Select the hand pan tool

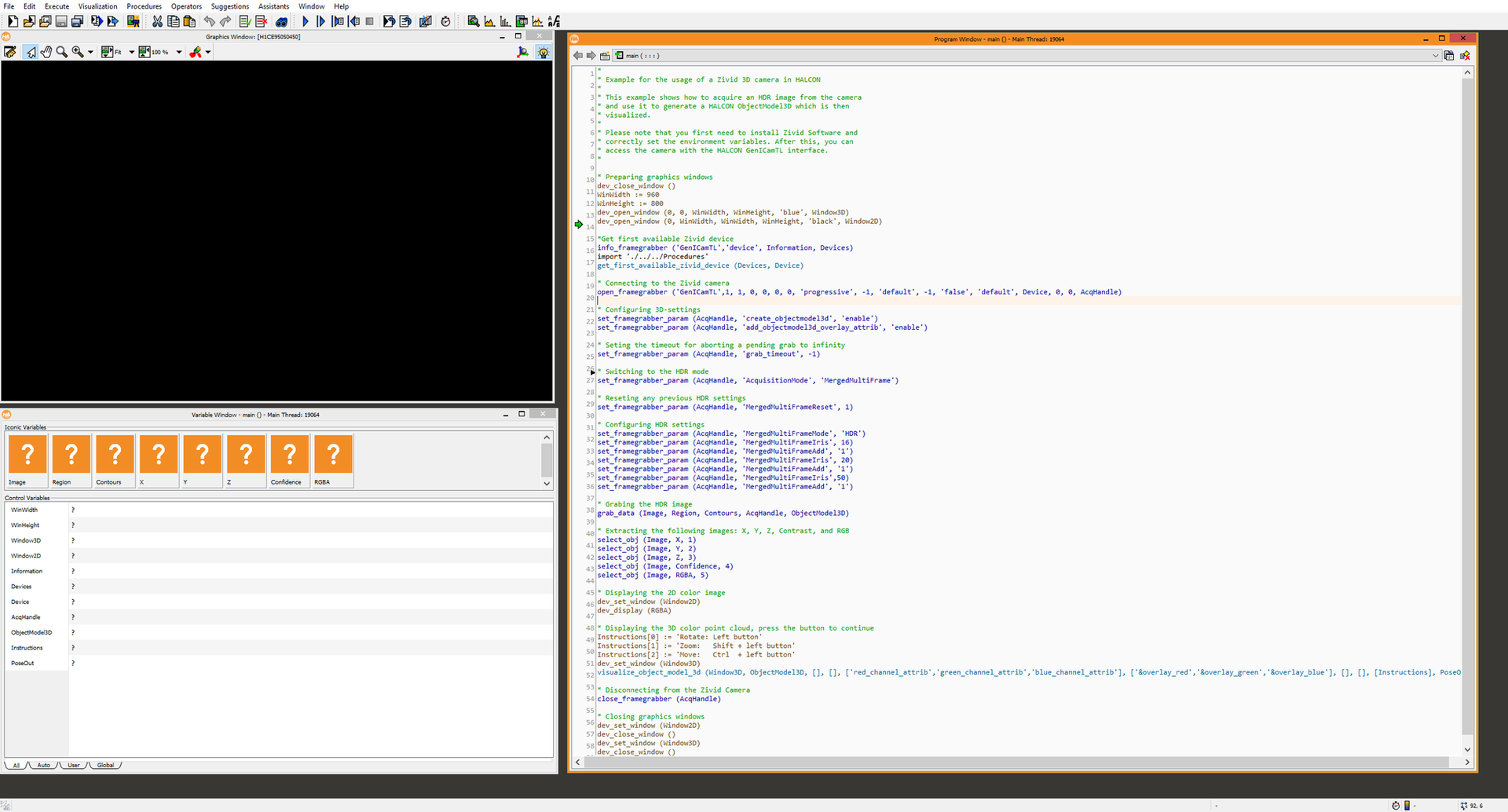click(x=46, y=52)
